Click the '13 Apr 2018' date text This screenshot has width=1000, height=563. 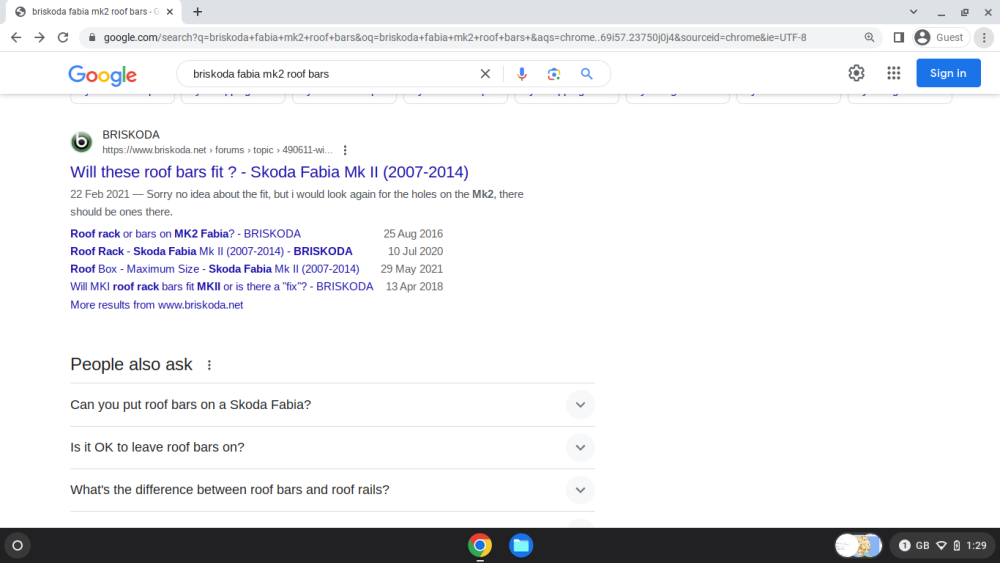pyautogui.click(x=415, y=287)
